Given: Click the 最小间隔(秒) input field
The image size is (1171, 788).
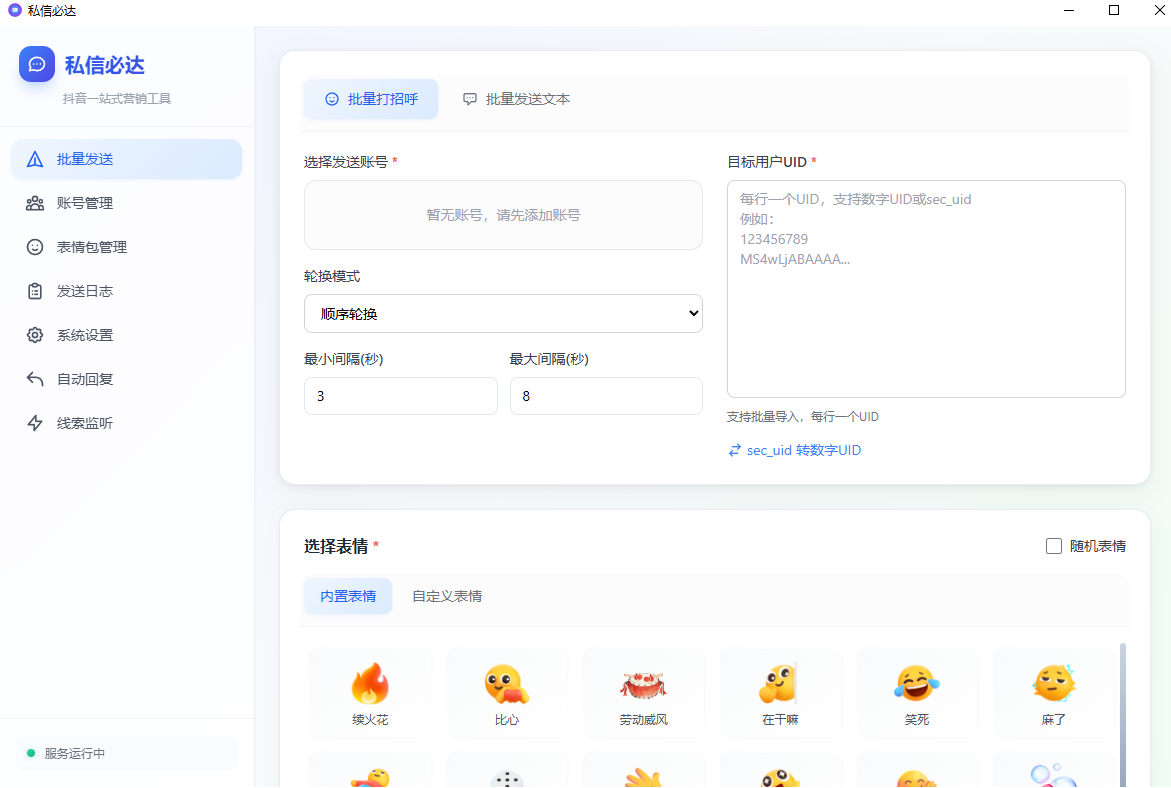Looking at the screenshot, I should (x=401, y=396).
